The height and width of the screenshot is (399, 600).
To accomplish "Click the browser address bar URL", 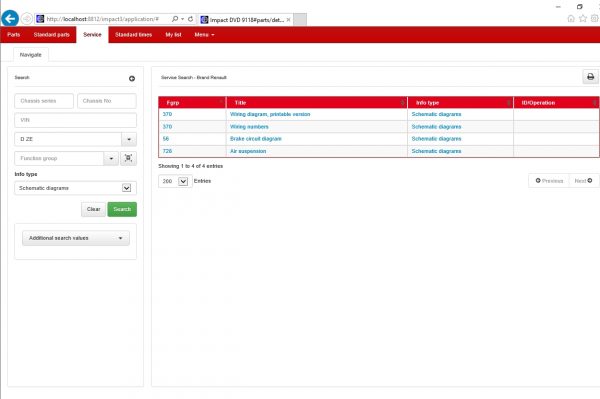I will pyautogui.click(x=103, y=19).
